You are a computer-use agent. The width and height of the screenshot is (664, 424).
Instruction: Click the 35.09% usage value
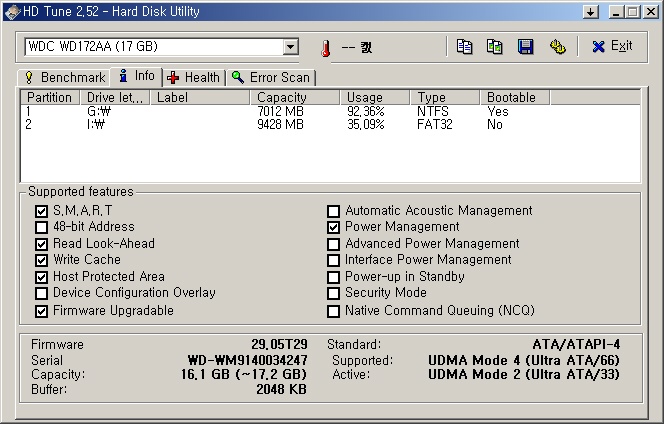[366, 125]
